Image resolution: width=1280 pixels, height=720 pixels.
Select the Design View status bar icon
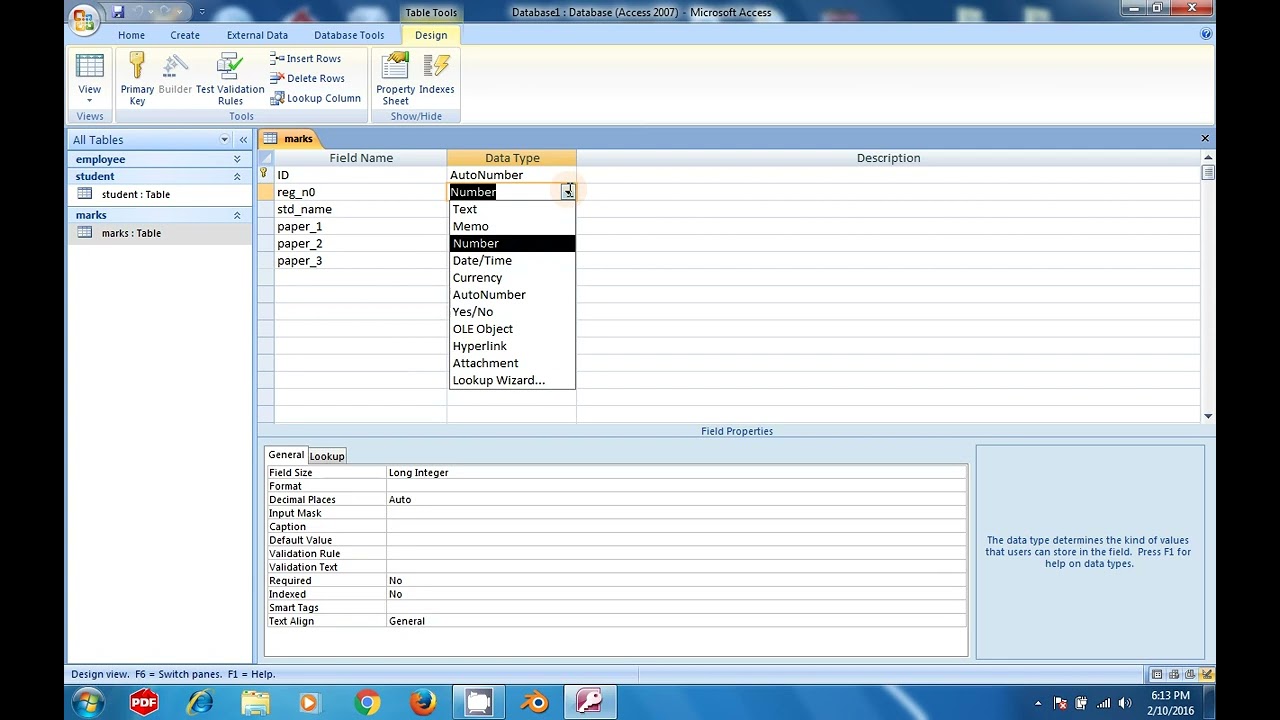[1206, 674]
